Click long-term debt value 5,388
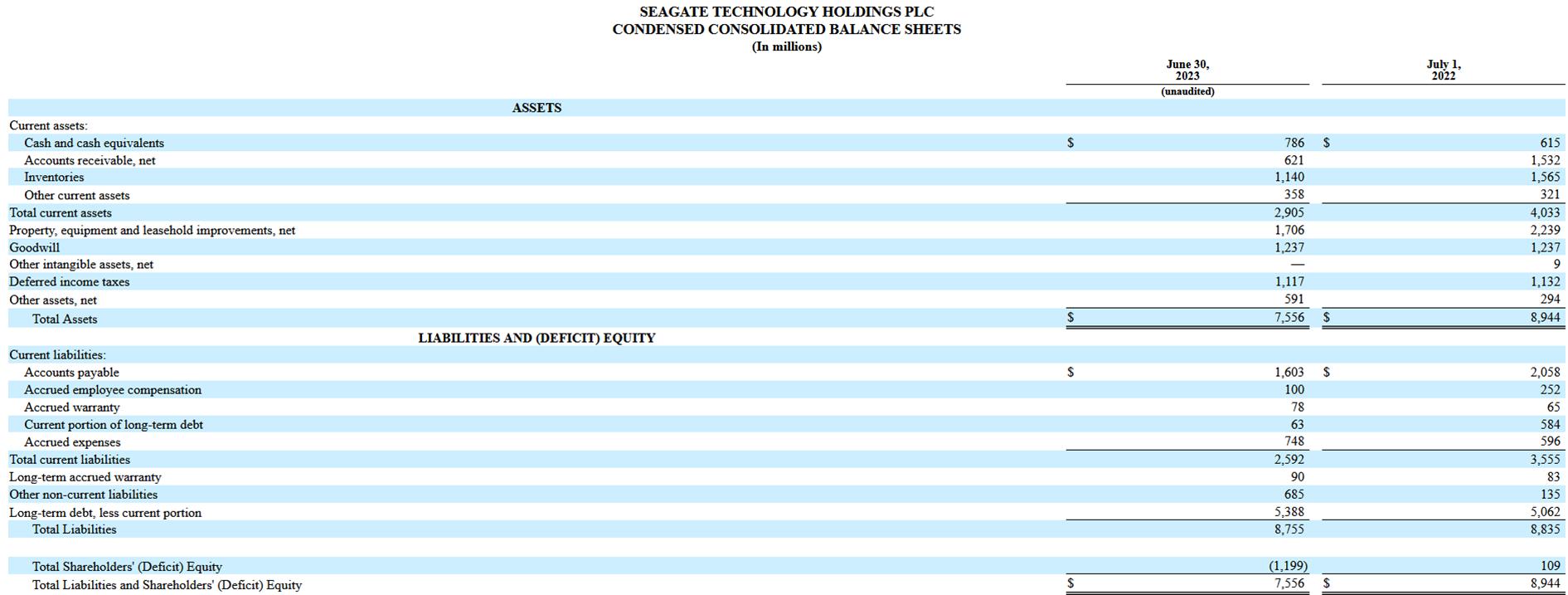Image resolution: width=1568 pixels, height=595 pixels. click(1289, 512)
